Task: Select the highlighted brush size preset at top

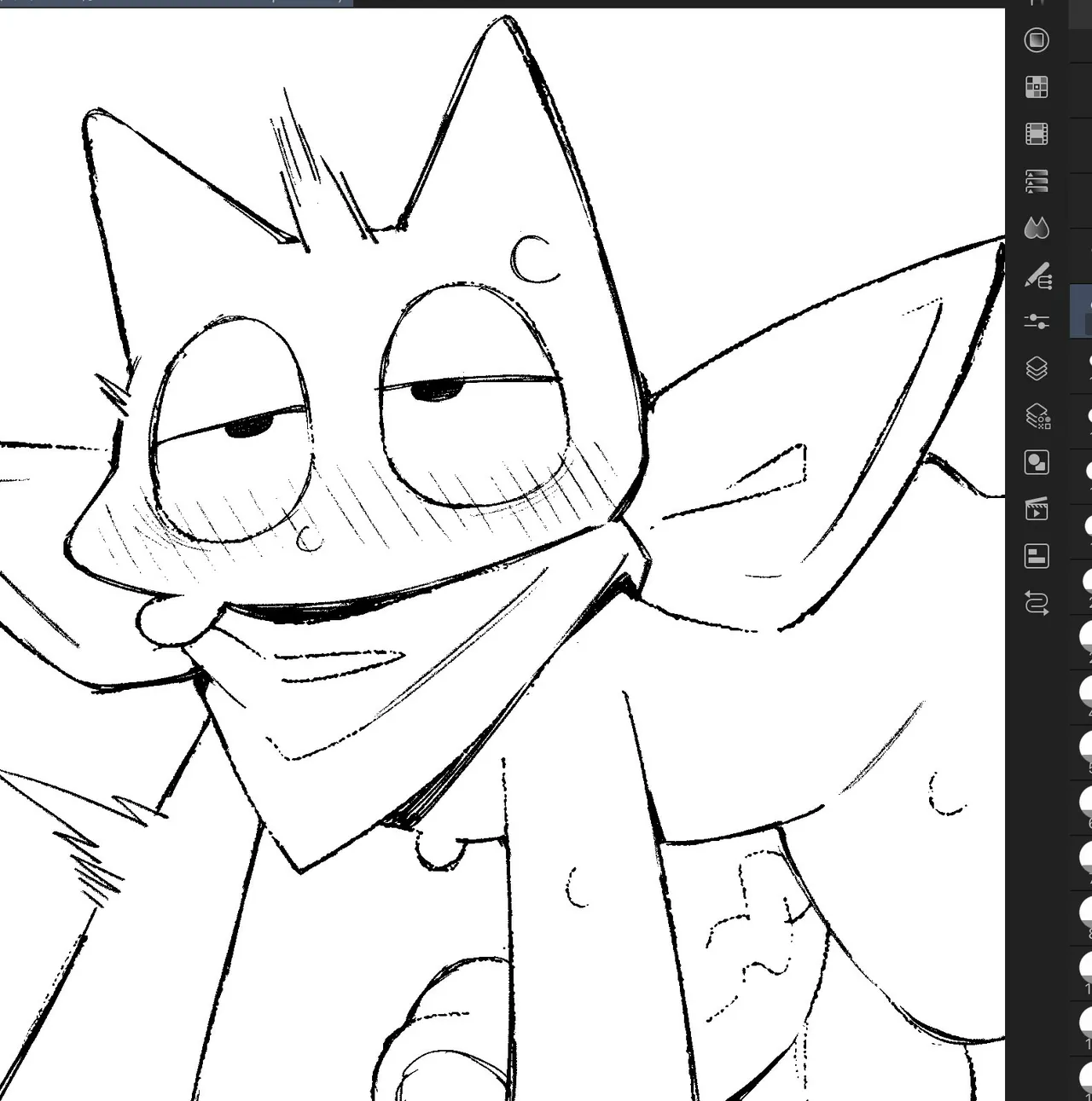Action: tap(1082, 312)
